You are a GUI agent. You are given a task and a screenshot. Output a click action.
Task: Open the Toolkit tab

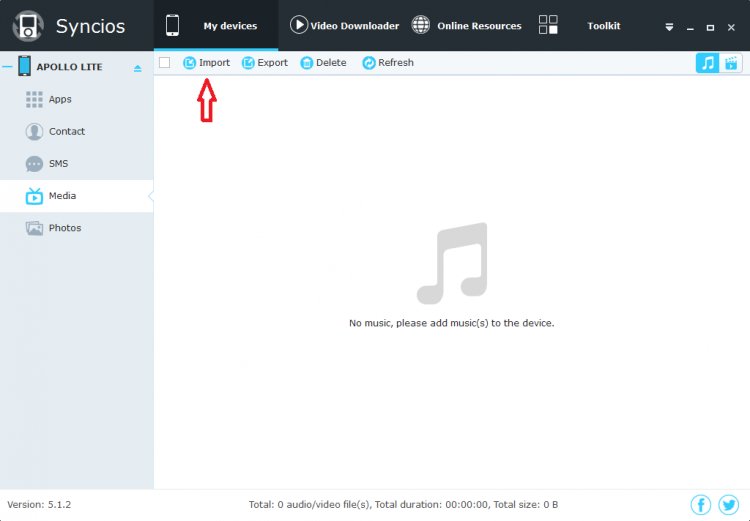580,26
